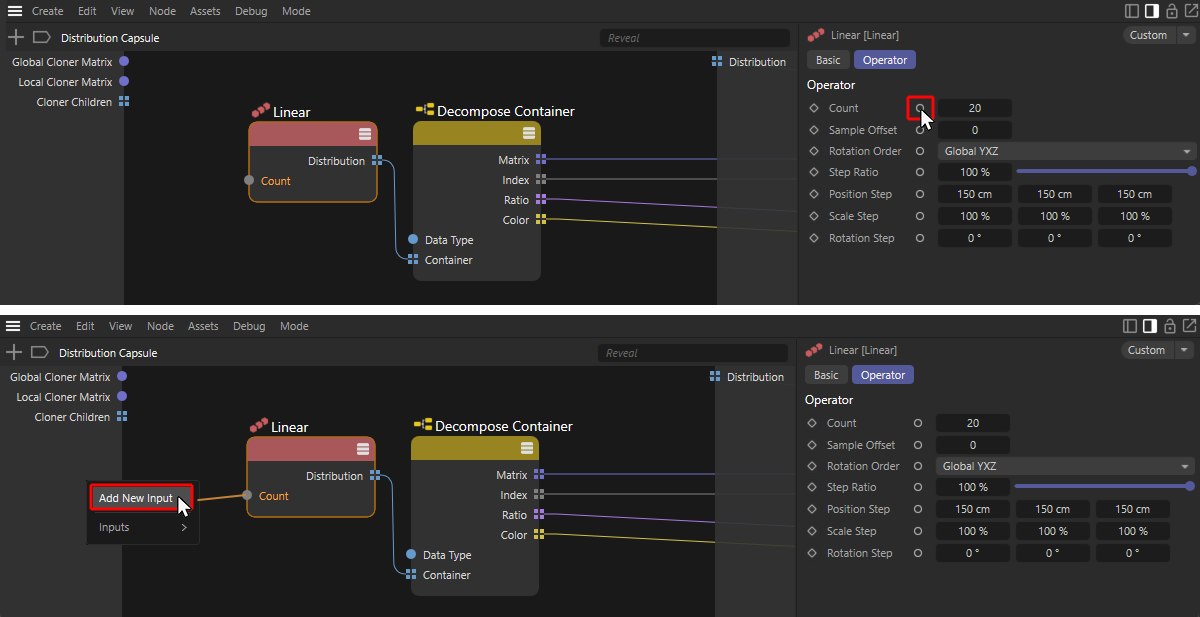Open the Rotation Order dropdown in the top panel

pos(1067,151)
